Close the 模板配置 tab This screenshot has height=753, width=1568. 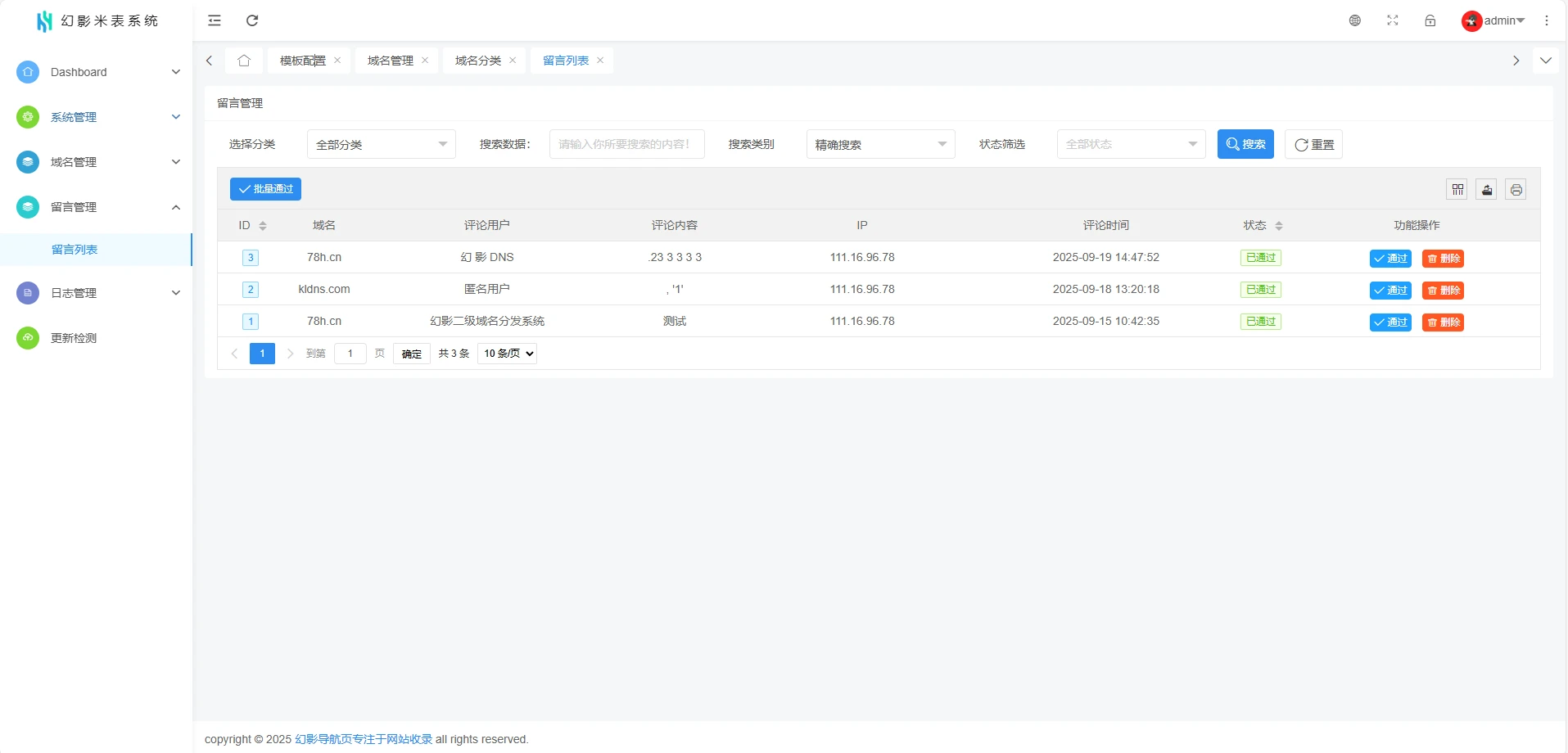(x=337, y=61)
